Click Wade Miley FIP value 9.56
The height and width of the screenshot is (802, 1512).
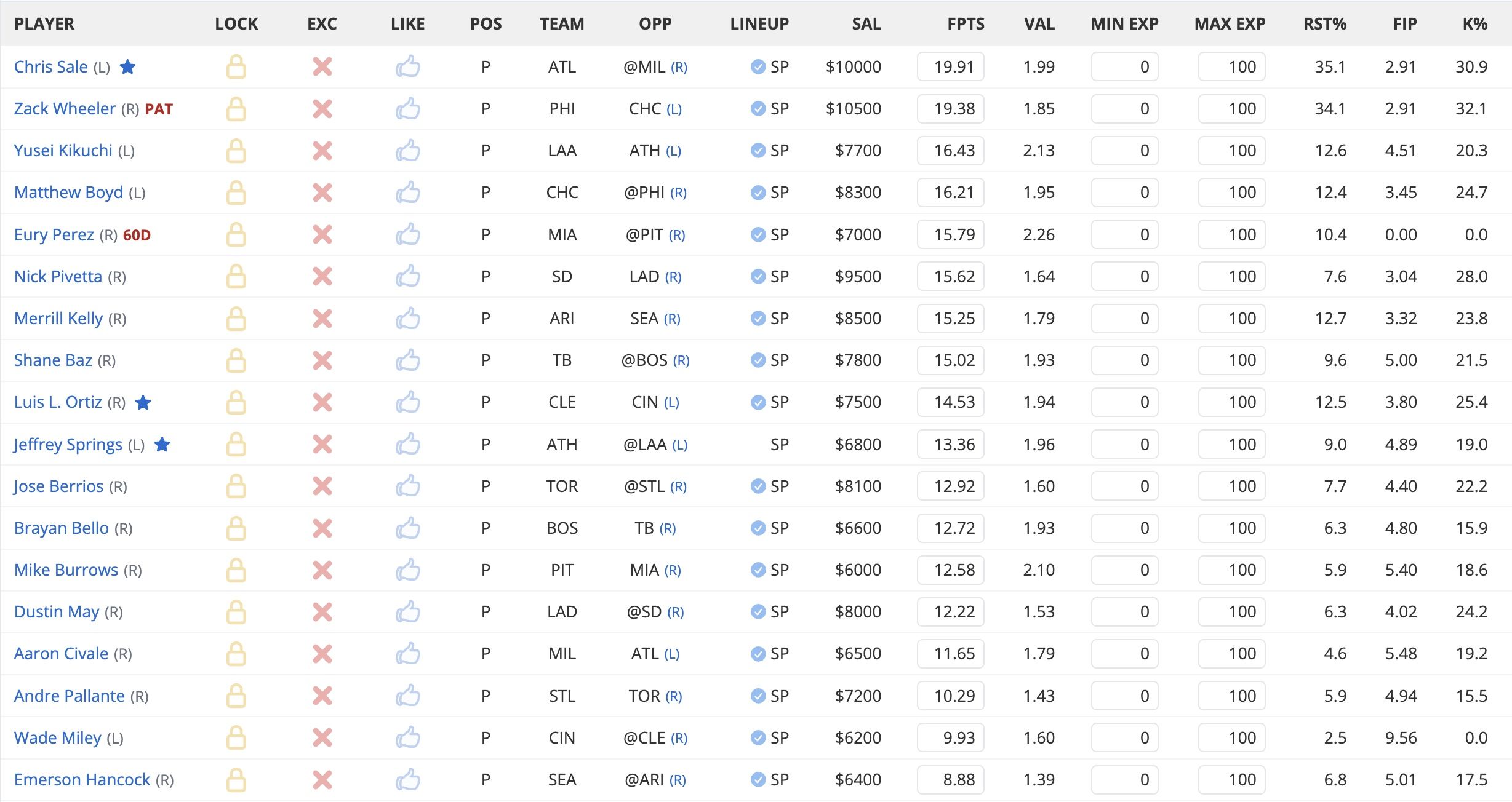[1401, 737]
